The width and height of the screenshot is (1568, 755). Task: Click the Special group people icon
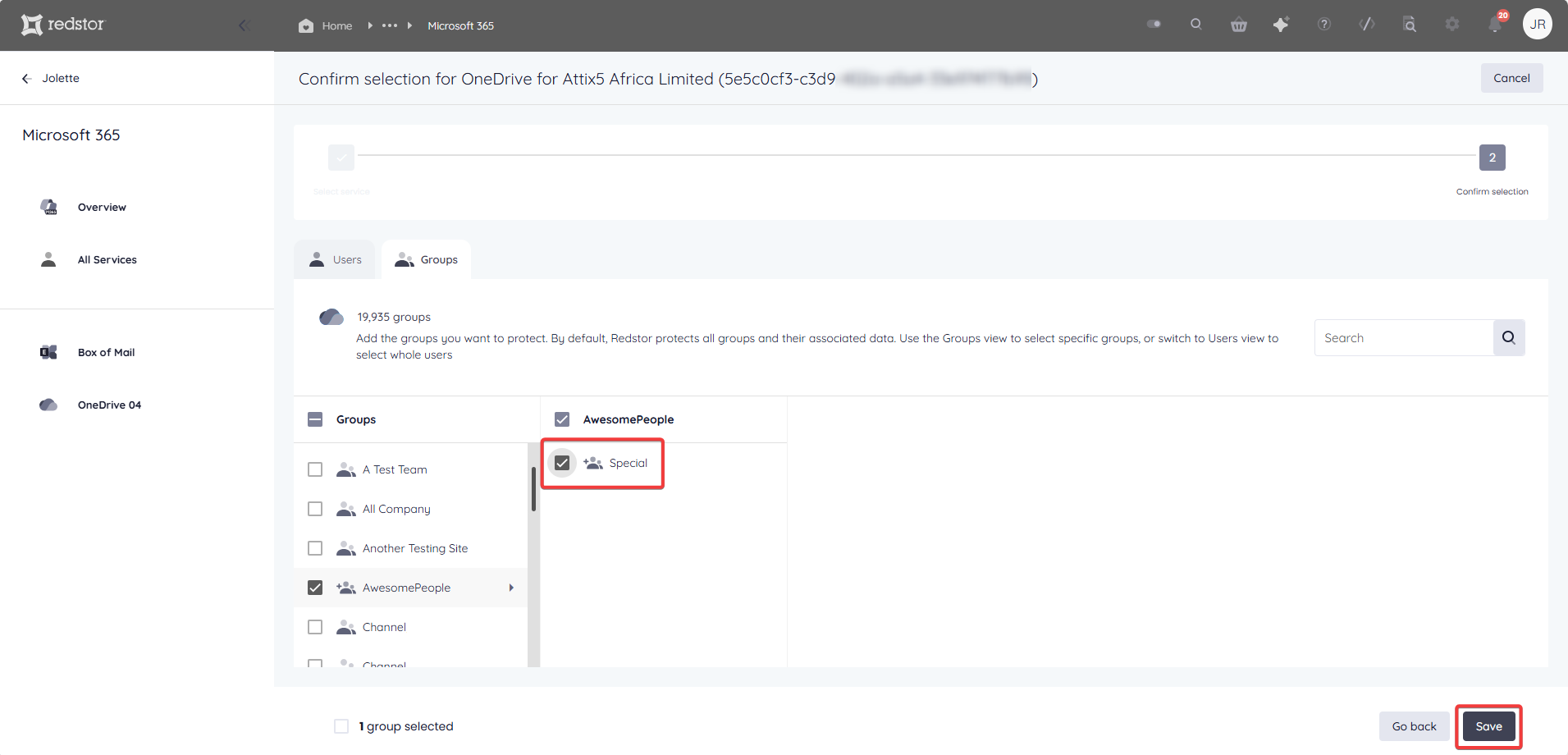coord(593,463)
